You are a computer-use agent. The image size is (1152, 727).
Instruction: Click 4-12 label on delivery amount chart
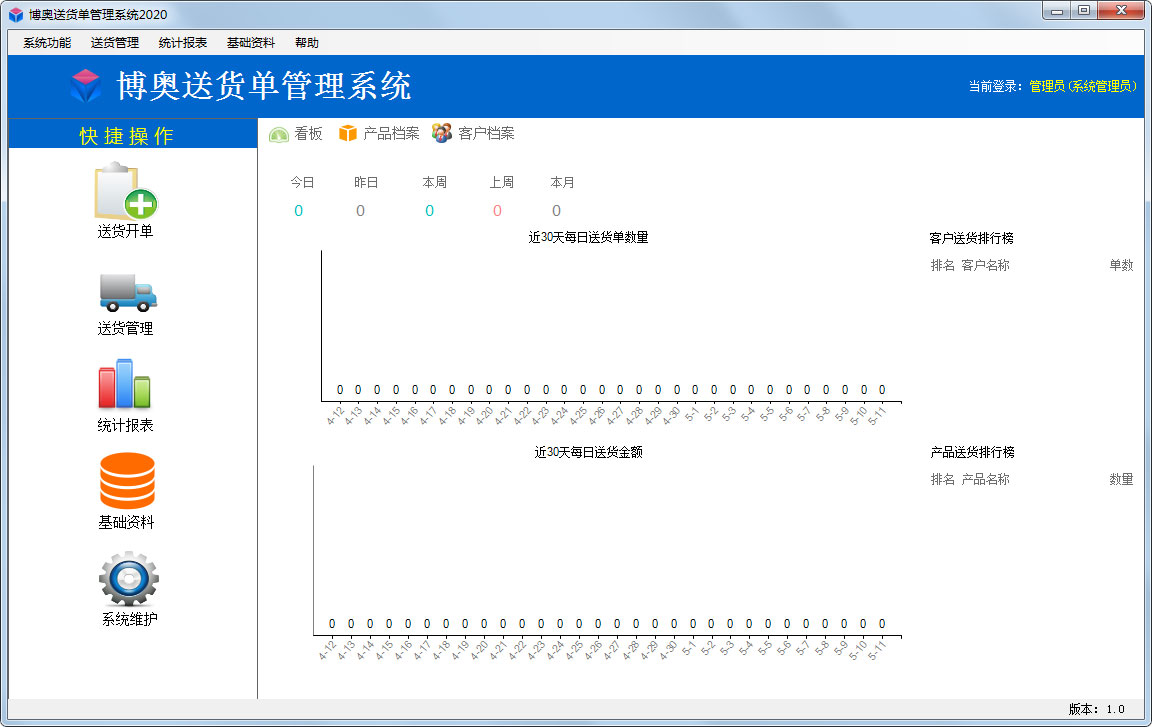coord(328,650)
